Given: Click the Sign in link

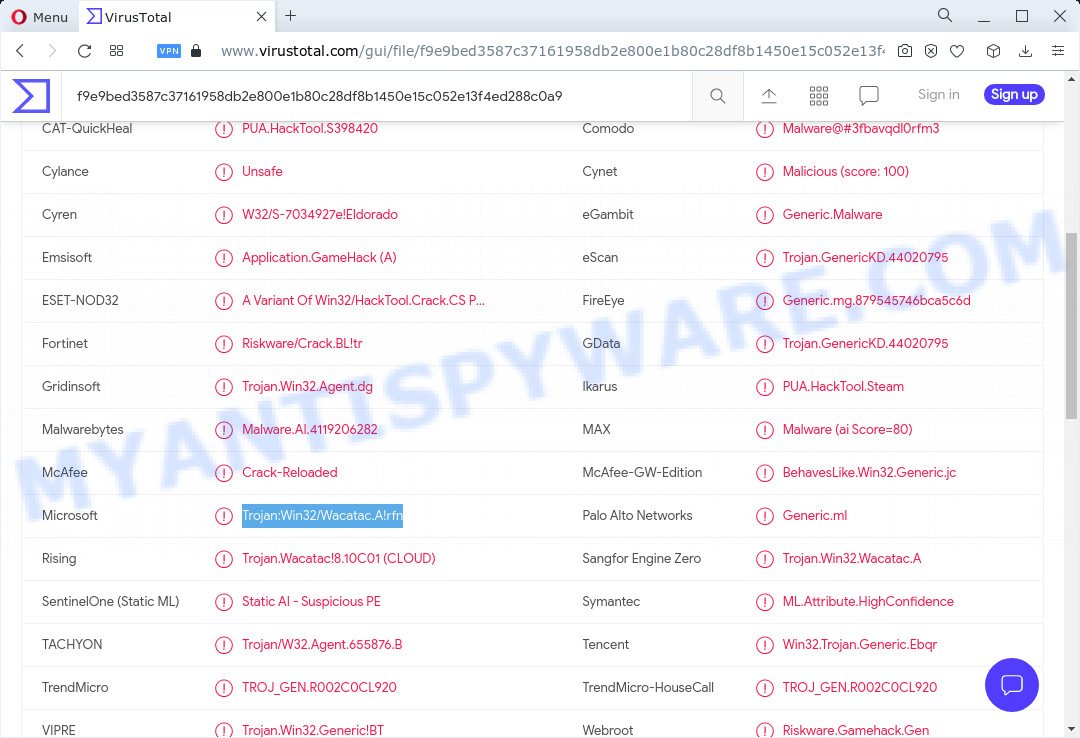Looking at the screenshot, I should point(938,94).
